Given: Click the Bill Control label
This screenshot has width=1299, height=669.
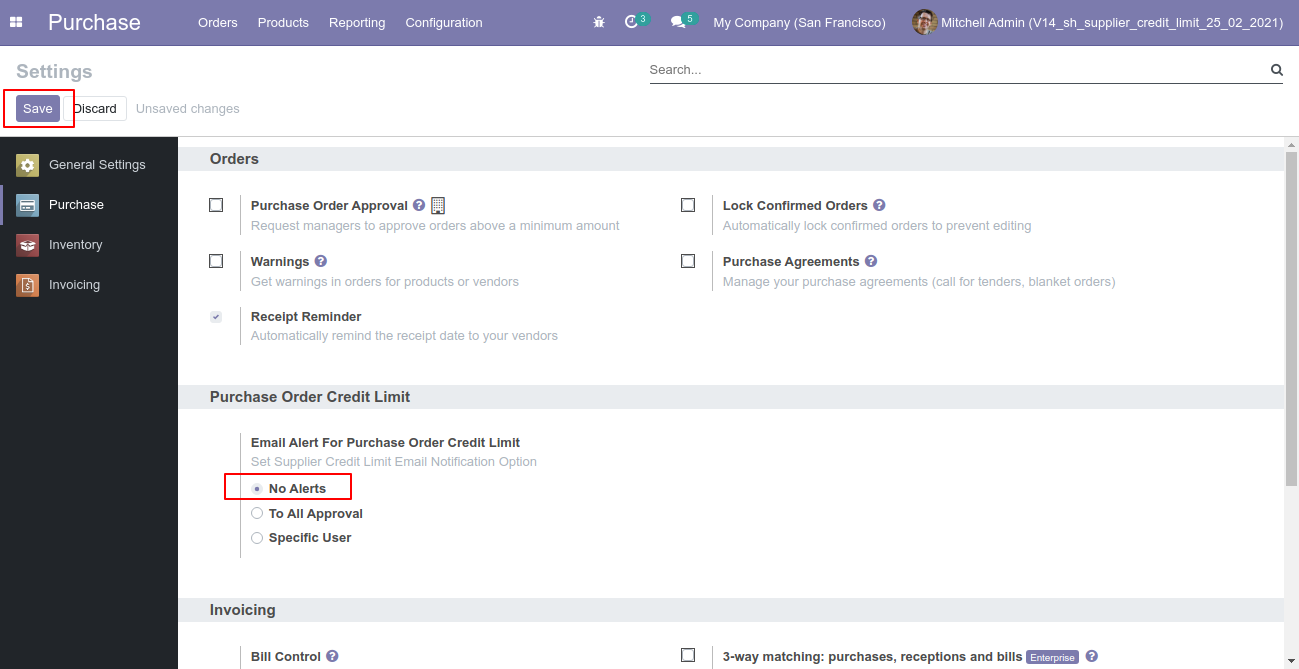Looking at the screenshot, I should coord(286,656).
